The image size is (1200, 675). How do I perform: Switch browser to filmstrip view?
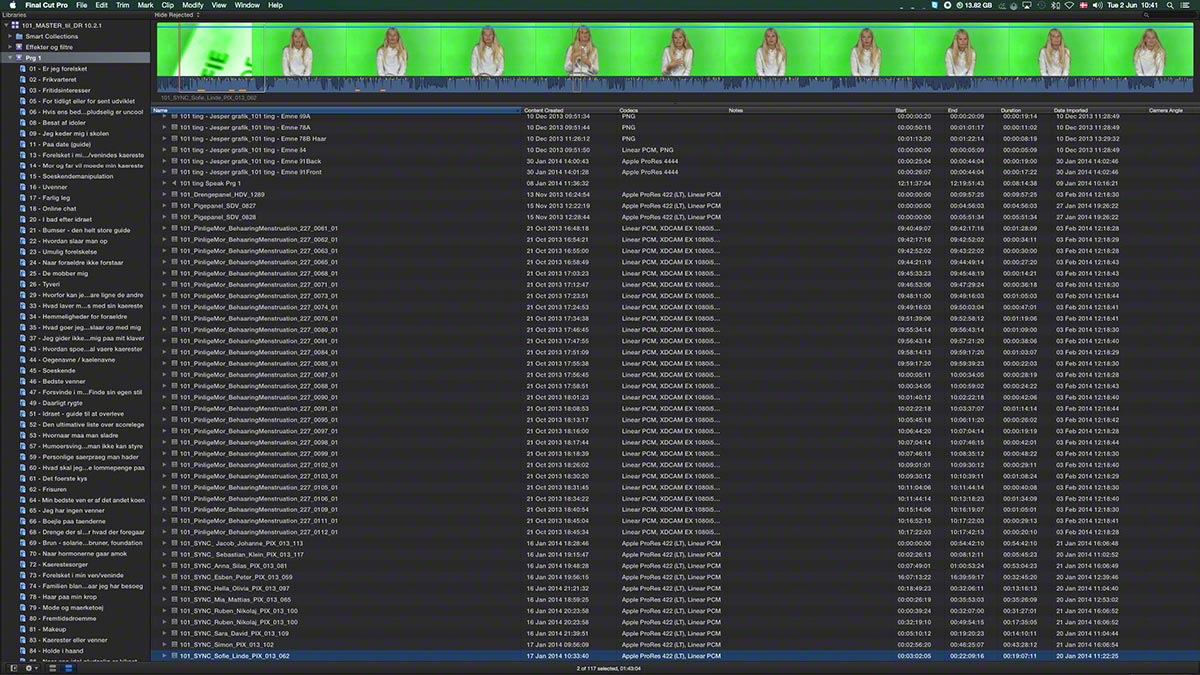coord(54,667)
